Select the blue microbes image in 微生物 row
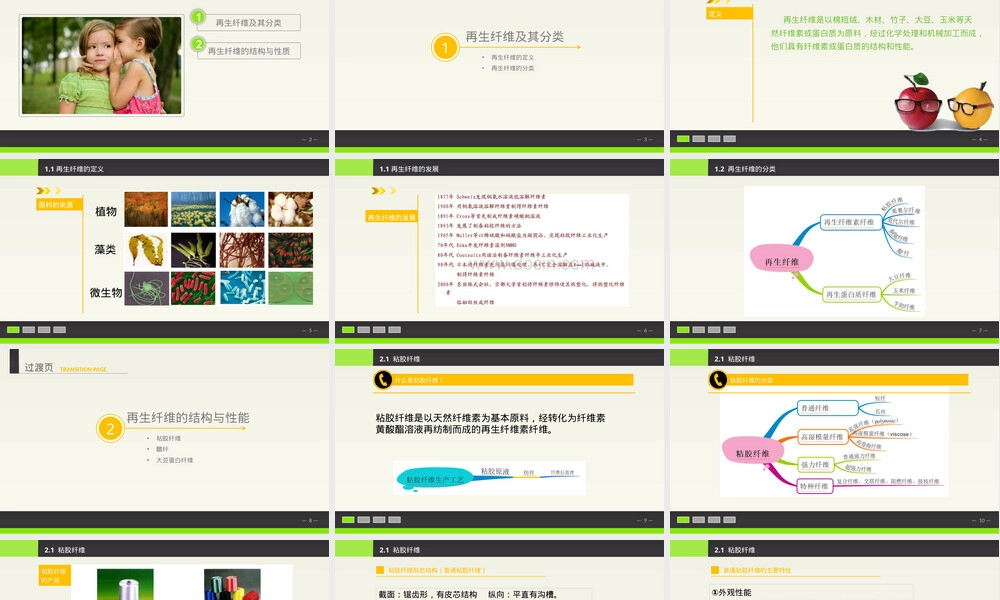This screenshot has width=1000, height=600. tap(242, 288)
